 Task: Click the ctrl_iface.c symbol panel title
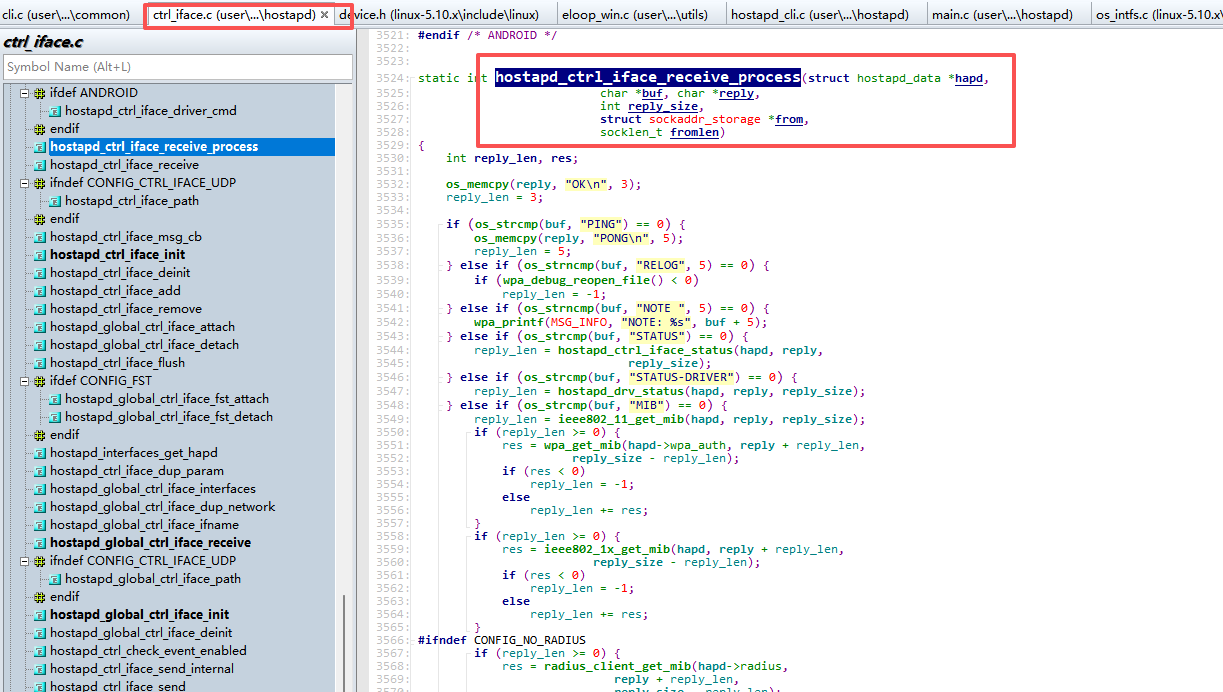pyautogui.click(x=43, y=43)
